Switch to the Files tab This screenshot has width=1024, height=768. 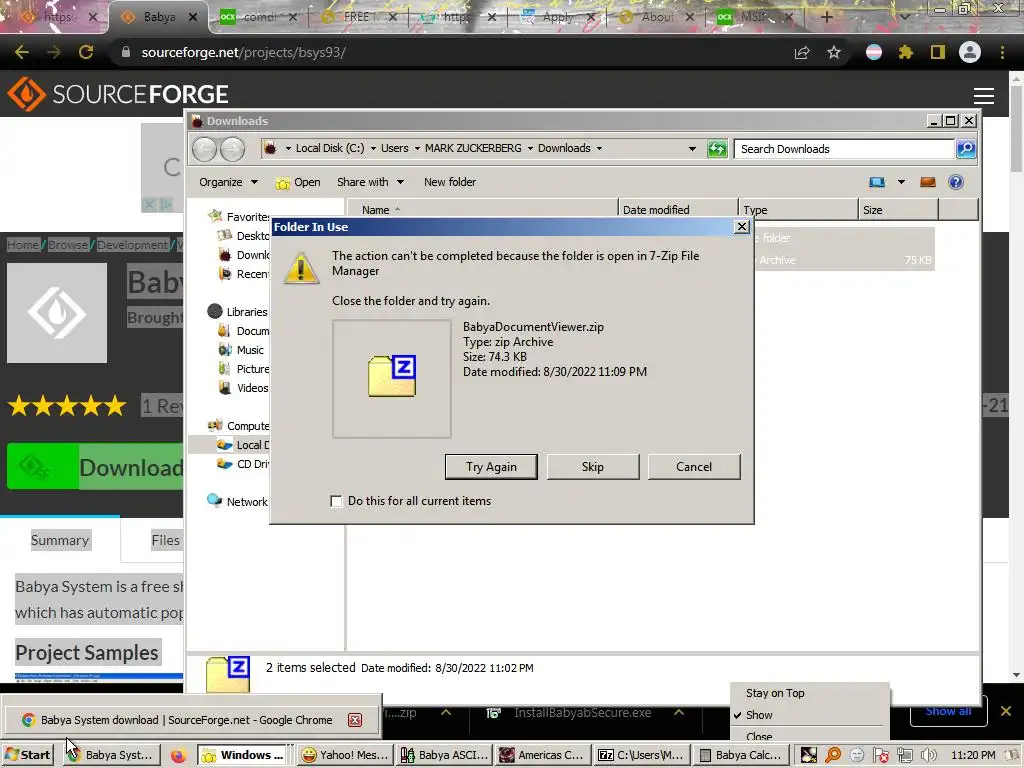click(x=165, y=541)
